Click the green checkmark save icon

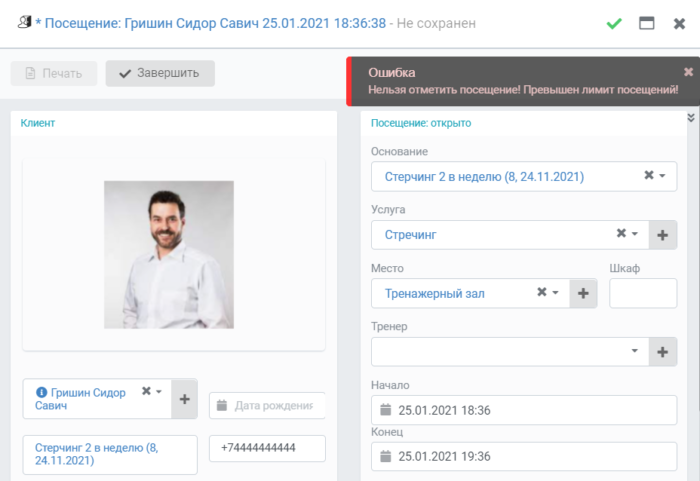click(614, 23)
